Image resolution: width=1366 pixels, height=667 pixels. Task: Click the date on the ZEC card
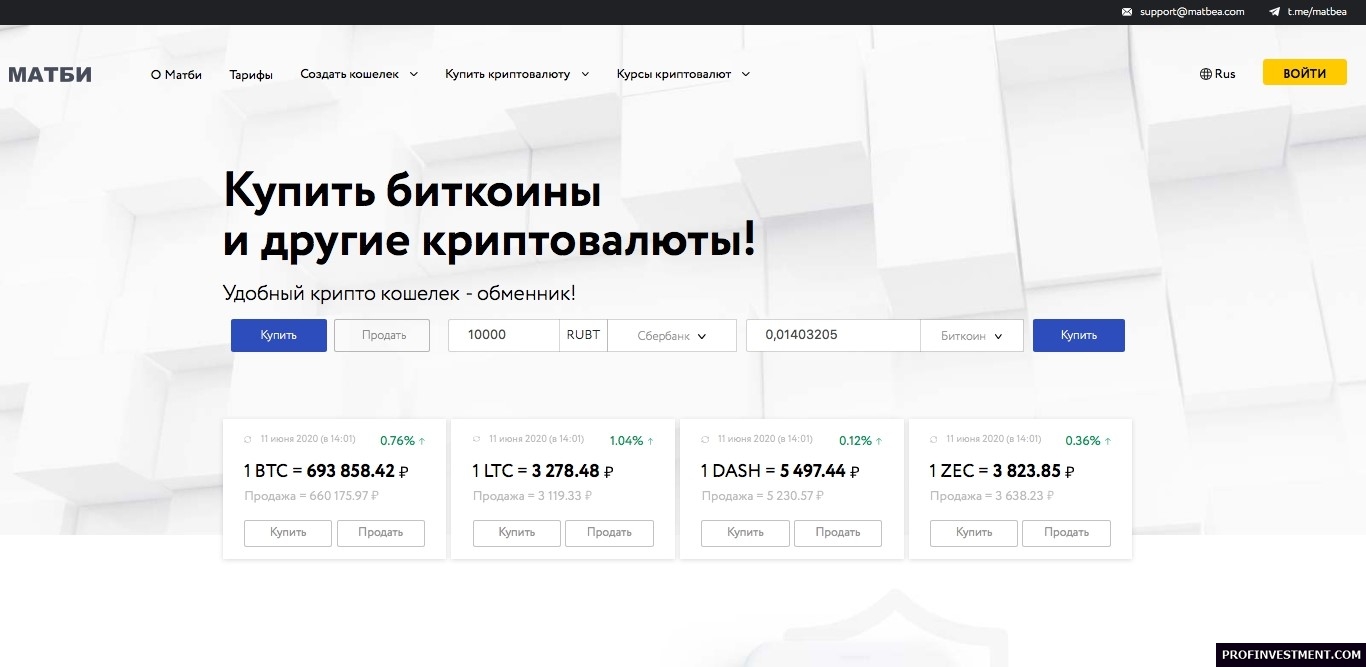click(x=993, y=439)
